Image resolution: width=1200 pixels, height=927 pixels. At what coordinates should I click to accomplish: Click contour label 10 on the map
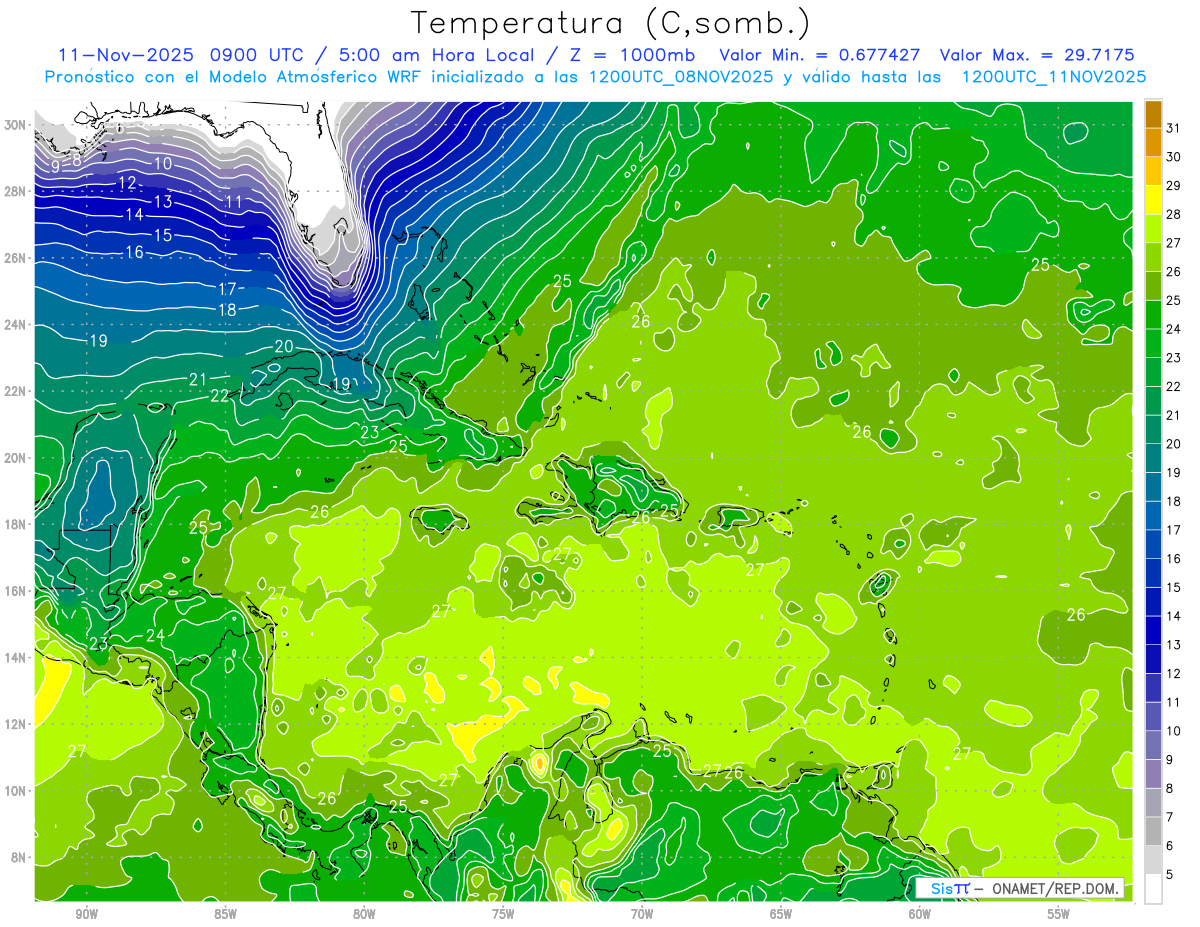(x=163, y=163)
